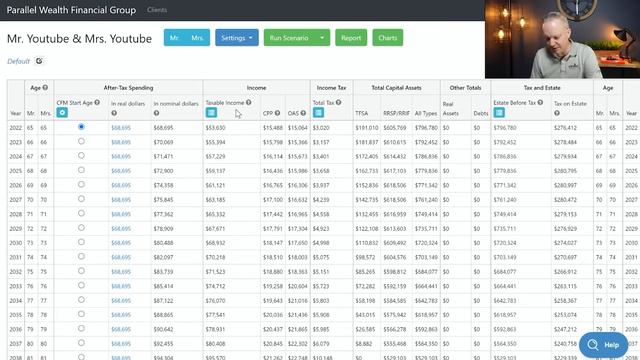Click CFM Start Age settings icon button

(62, 112)
